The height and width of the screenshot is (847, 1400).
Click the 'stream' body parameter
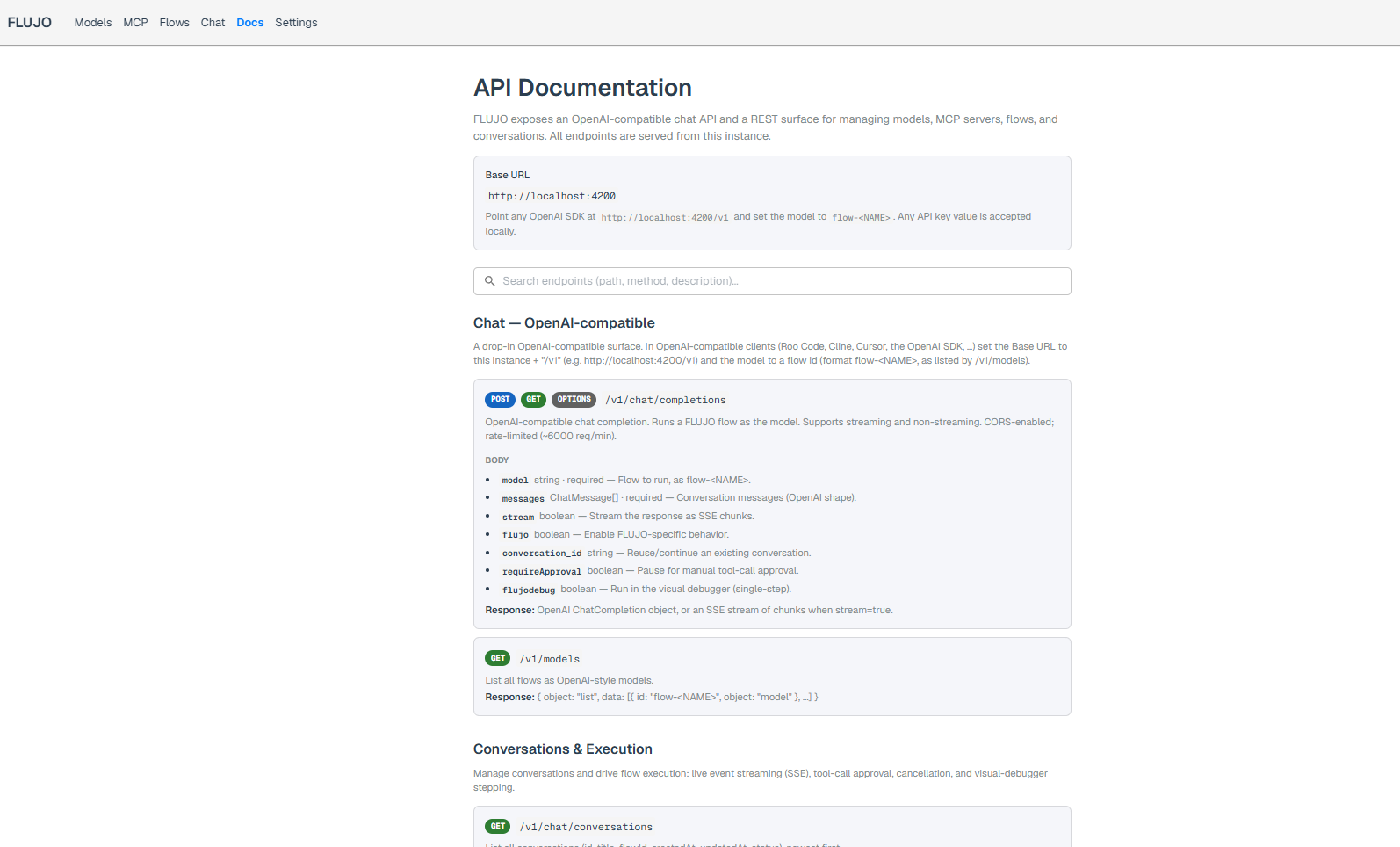tap(518, 518)
